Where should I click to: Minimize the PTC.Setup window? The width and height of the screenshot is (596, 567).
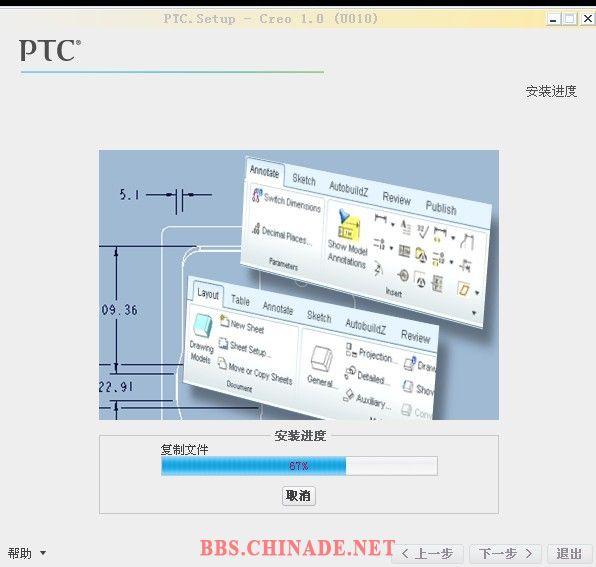pyautogui.click(x=553, y=19)
